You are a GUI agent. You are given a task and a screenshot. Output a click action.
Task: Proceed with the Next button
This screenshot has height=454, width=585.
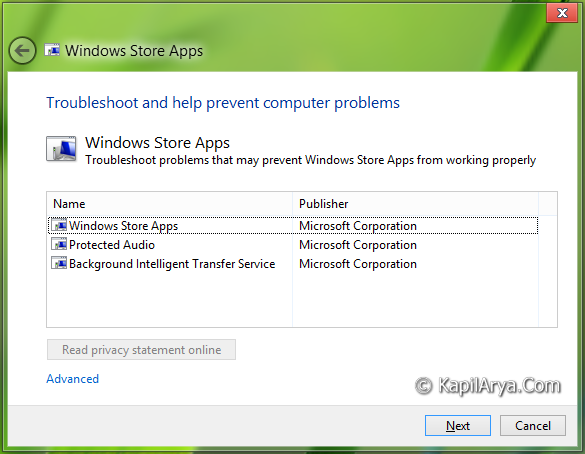[x=458, y=425]
